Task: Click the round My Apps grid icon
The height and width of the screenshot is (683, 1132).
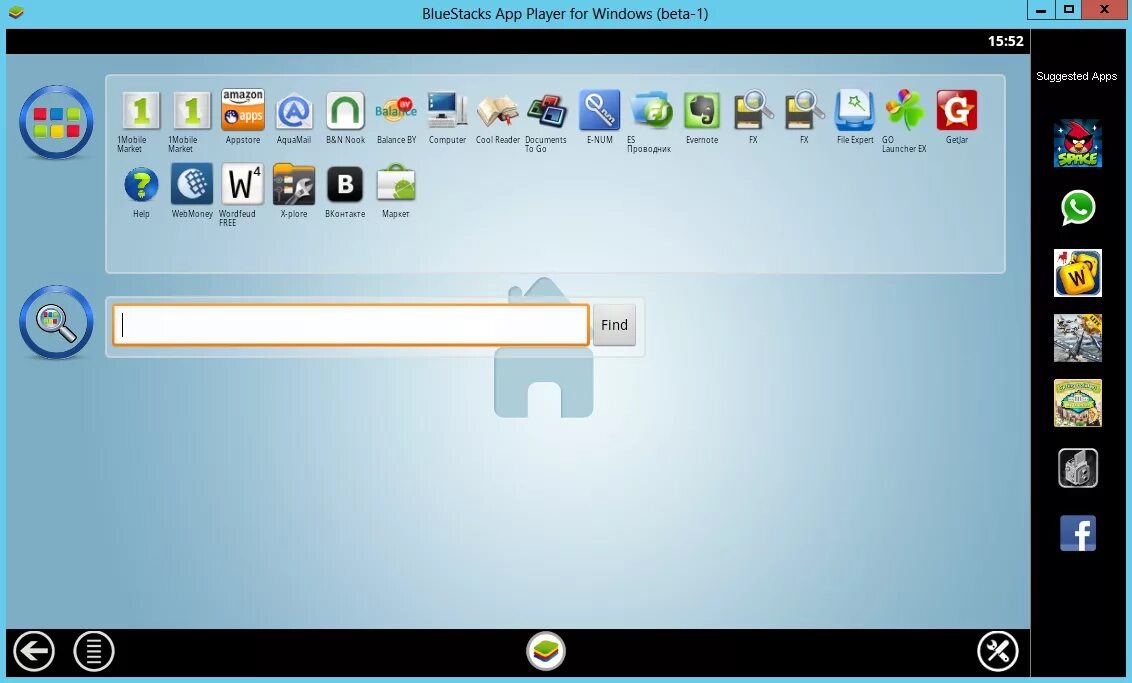Action: [x=56, y=121]
